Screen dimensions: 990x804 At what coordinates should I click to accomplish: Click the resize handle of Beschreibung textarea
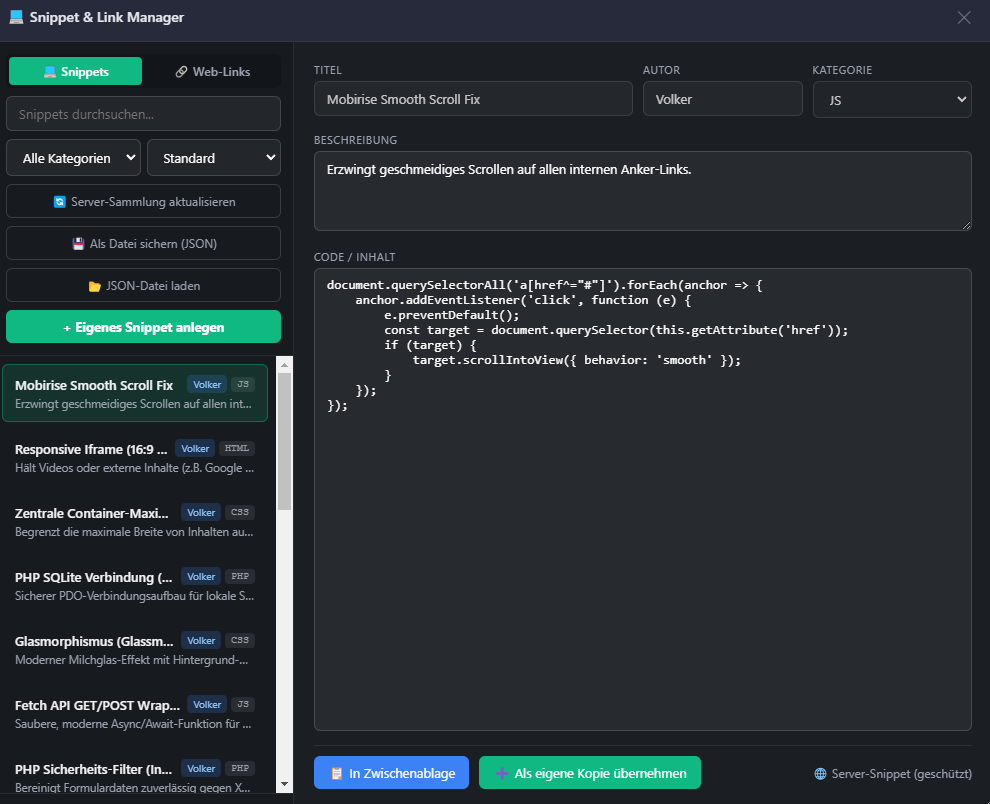967,225
